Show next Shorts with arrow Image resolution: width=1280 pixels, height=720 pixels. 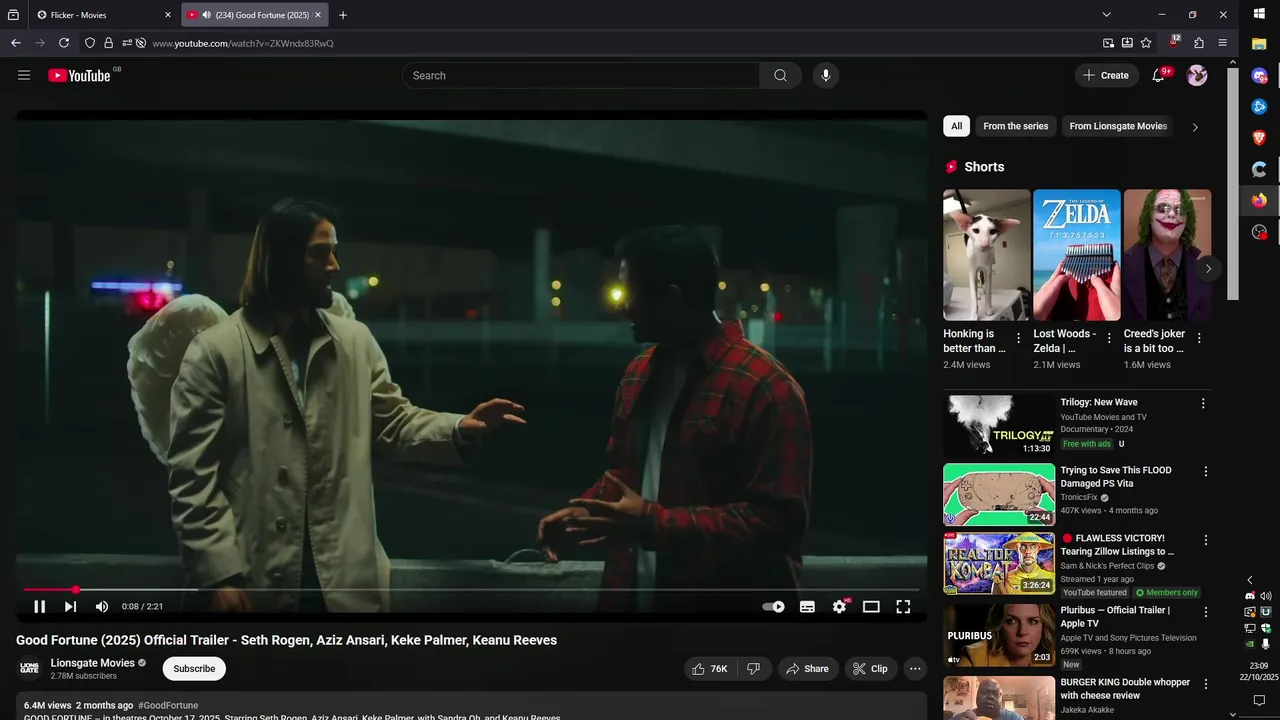pos(1208,268)
